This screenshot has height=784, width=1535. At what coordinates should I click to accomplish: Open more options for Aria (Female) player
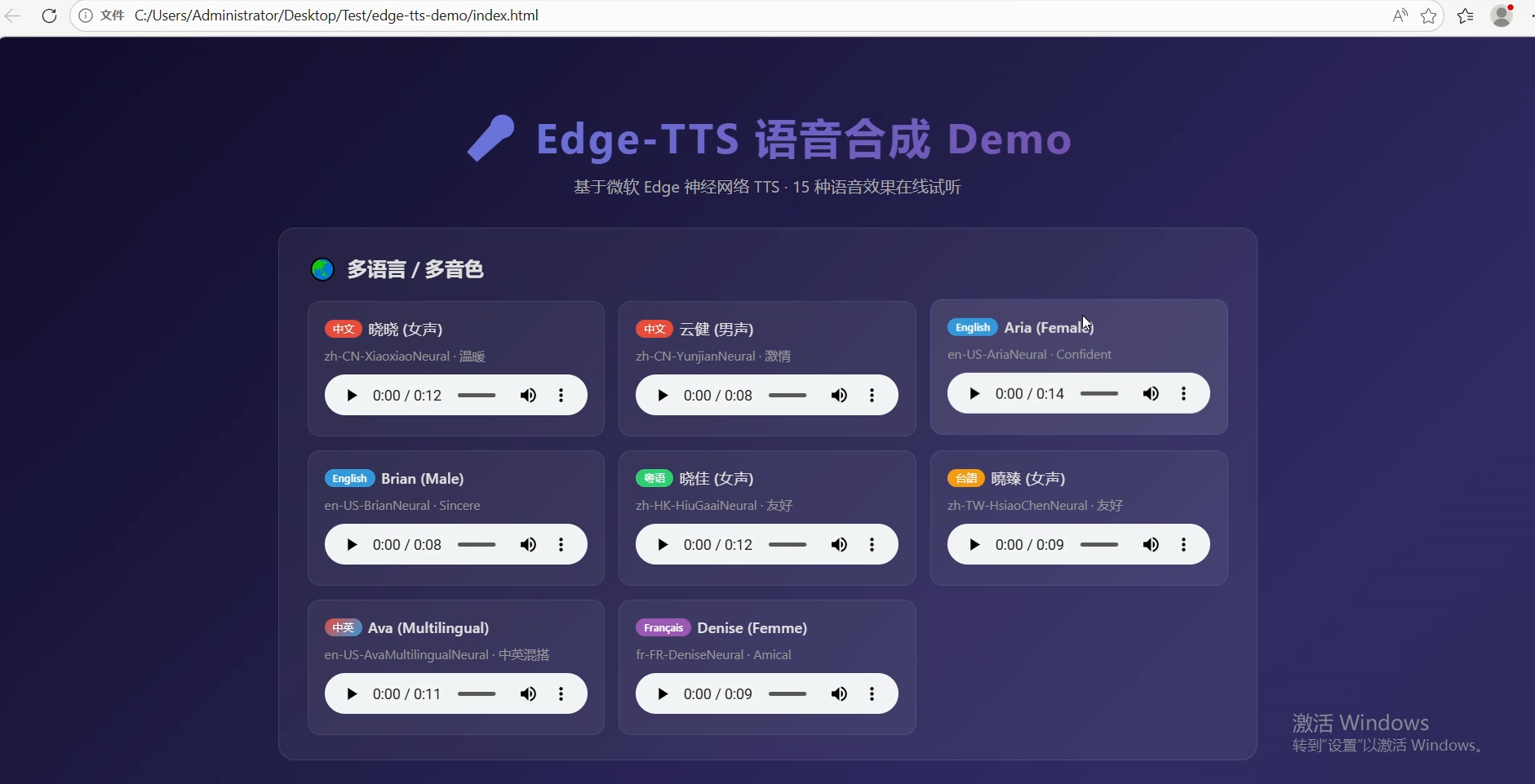(x=1184, y=394)
